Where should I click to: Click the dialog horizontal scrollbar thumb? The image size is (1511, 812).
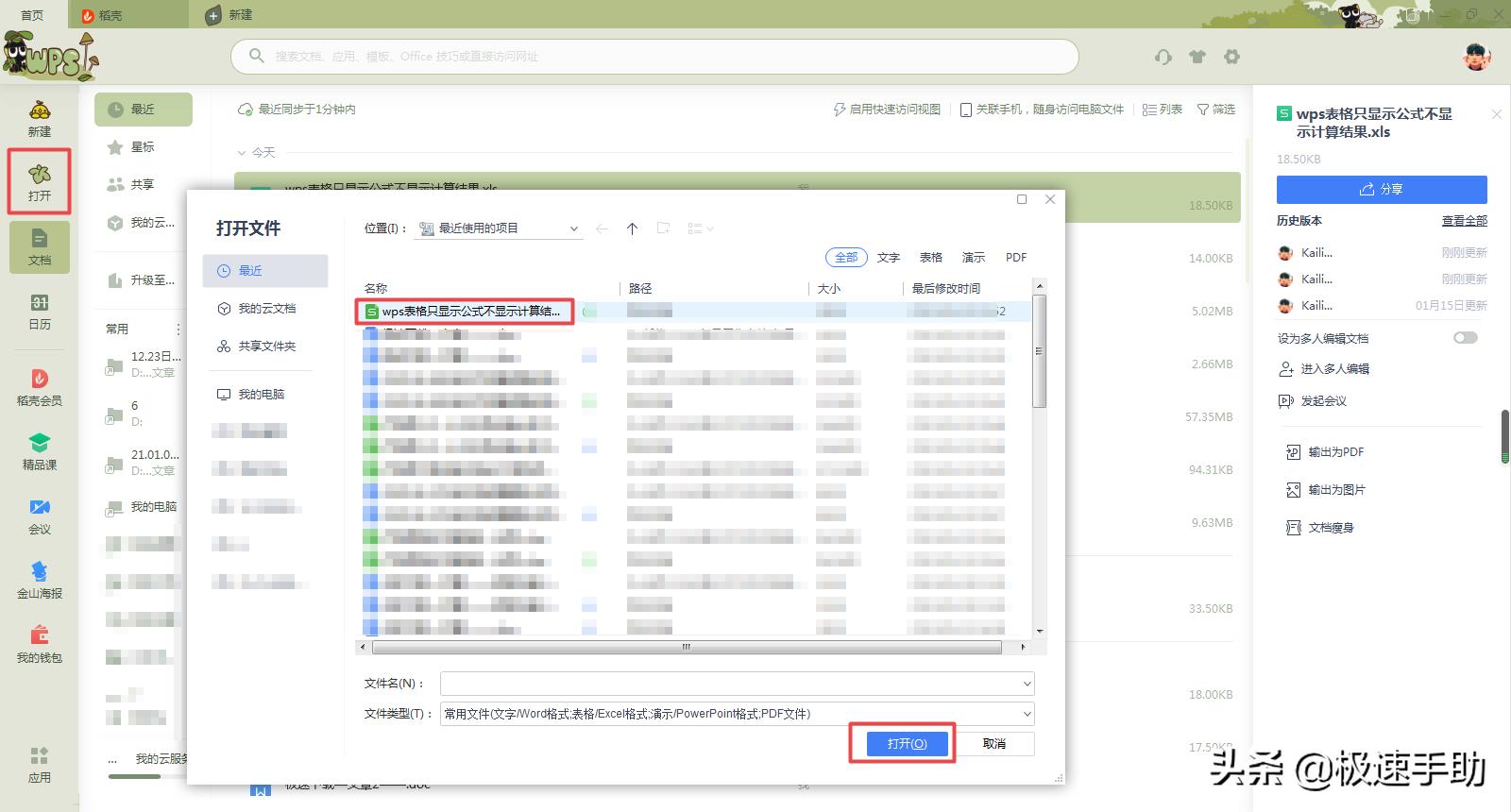point(687,648)
